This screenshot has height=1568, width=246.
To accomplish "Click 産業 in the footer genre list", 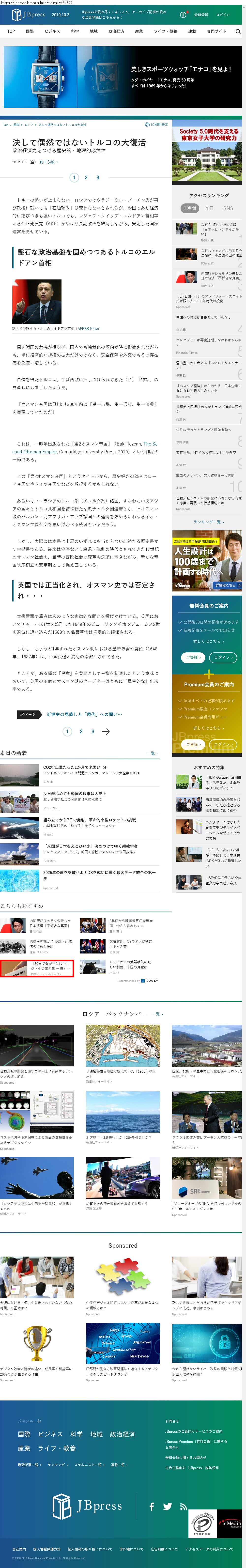I will [24, 1448].
